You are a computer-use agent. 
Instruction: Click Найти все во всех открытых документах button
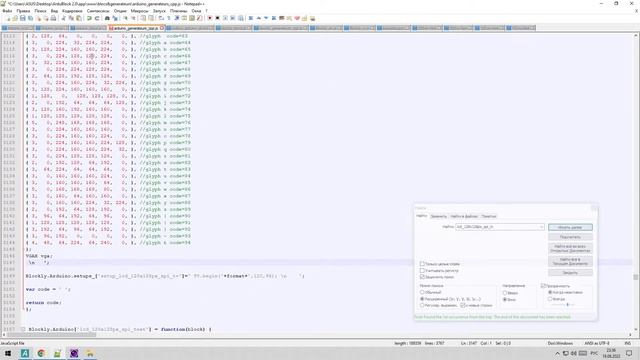(x=570, y=248)
